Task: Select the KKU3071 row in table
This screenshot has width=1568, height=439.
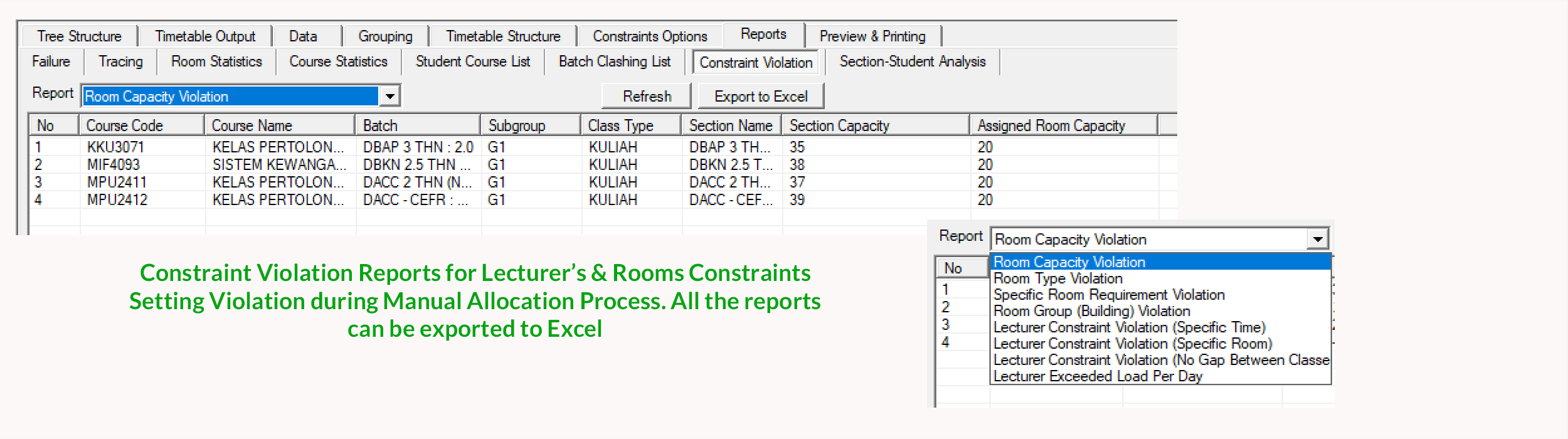Action: [115, 147]
